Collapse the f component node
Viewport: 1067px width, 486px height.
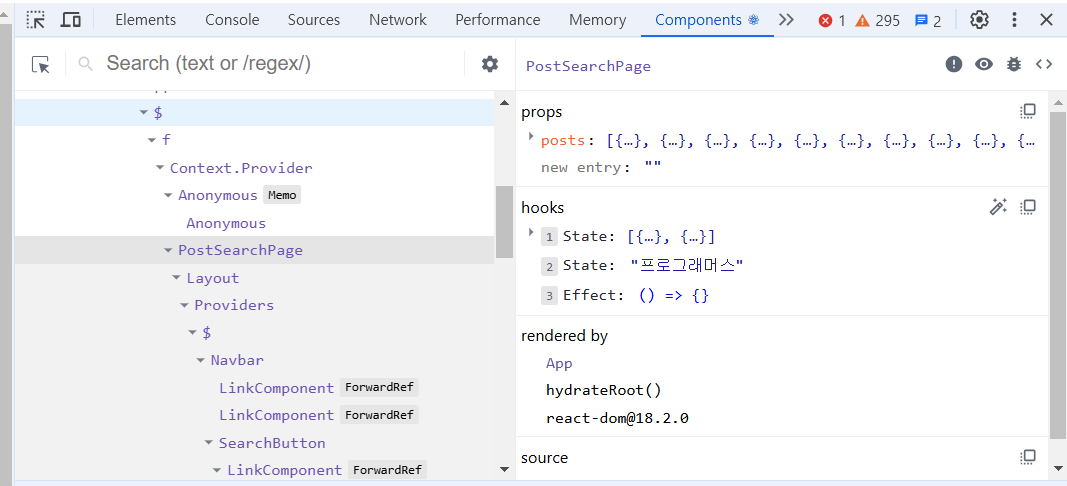(x=152, y=140)
